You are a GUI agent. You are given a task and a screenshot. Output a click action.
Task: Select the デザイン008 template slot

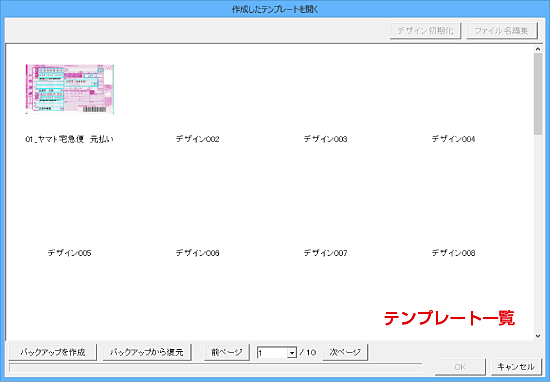[x=453, y=253]
